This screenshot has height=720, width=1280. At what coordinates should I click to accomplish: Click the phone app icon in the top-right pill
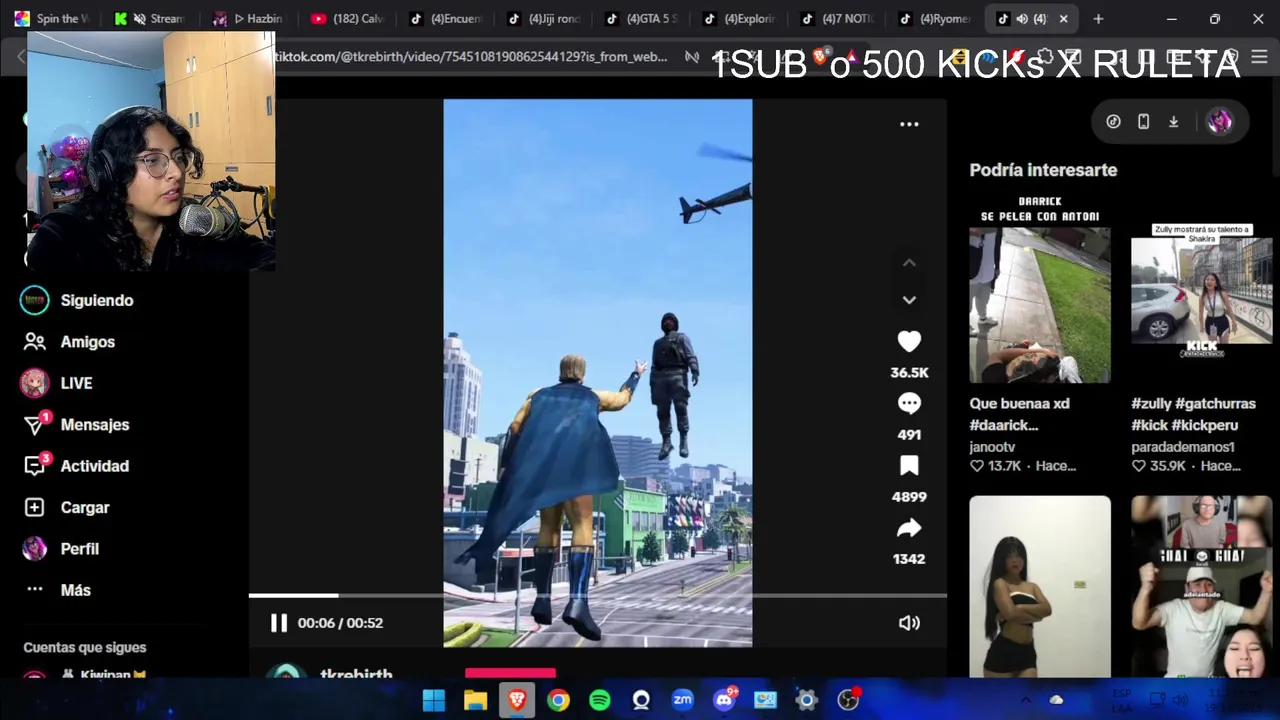1143,122
